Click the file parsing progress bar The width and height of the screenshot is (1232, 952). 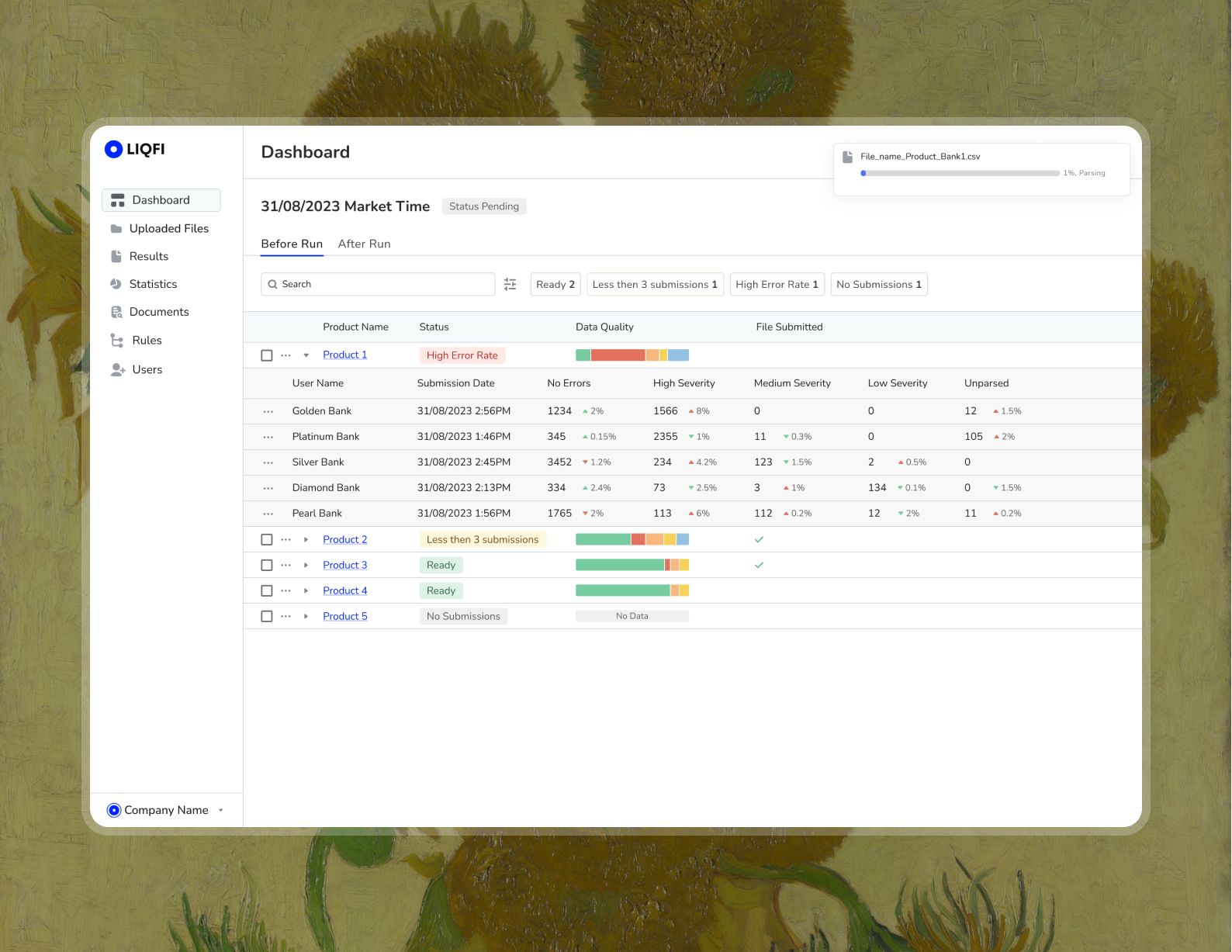tap(960, 173)
